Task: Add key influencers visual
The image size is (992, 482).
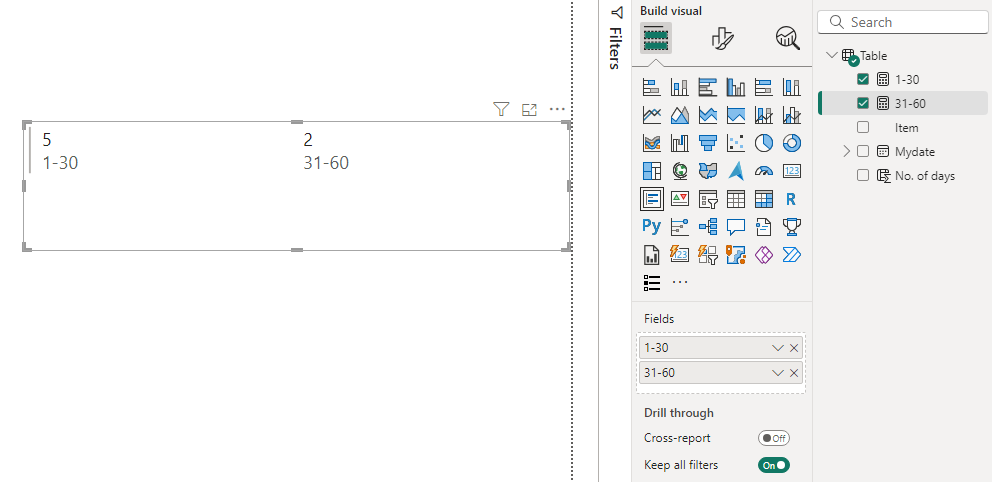Action: [679, 226]
